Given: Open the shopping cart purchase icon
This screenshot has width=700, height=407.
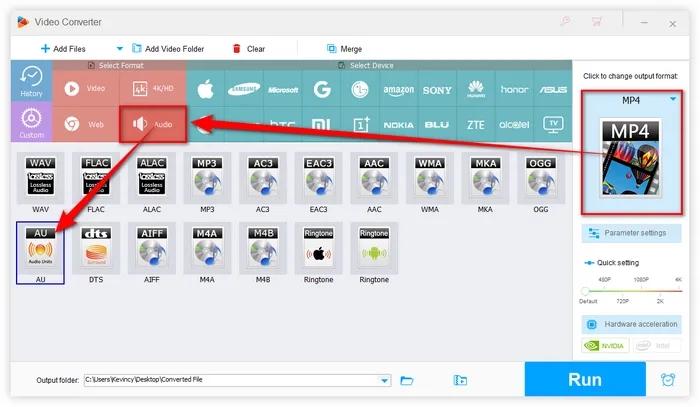Looking at the screenshot, I should coord(597,21).
